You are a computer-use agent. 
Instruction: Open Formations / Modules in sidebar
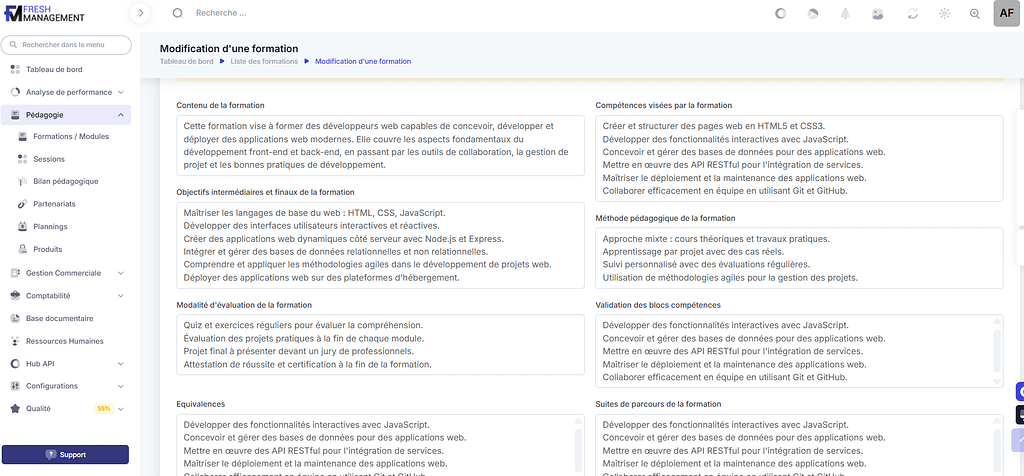[x=70, y=136]
